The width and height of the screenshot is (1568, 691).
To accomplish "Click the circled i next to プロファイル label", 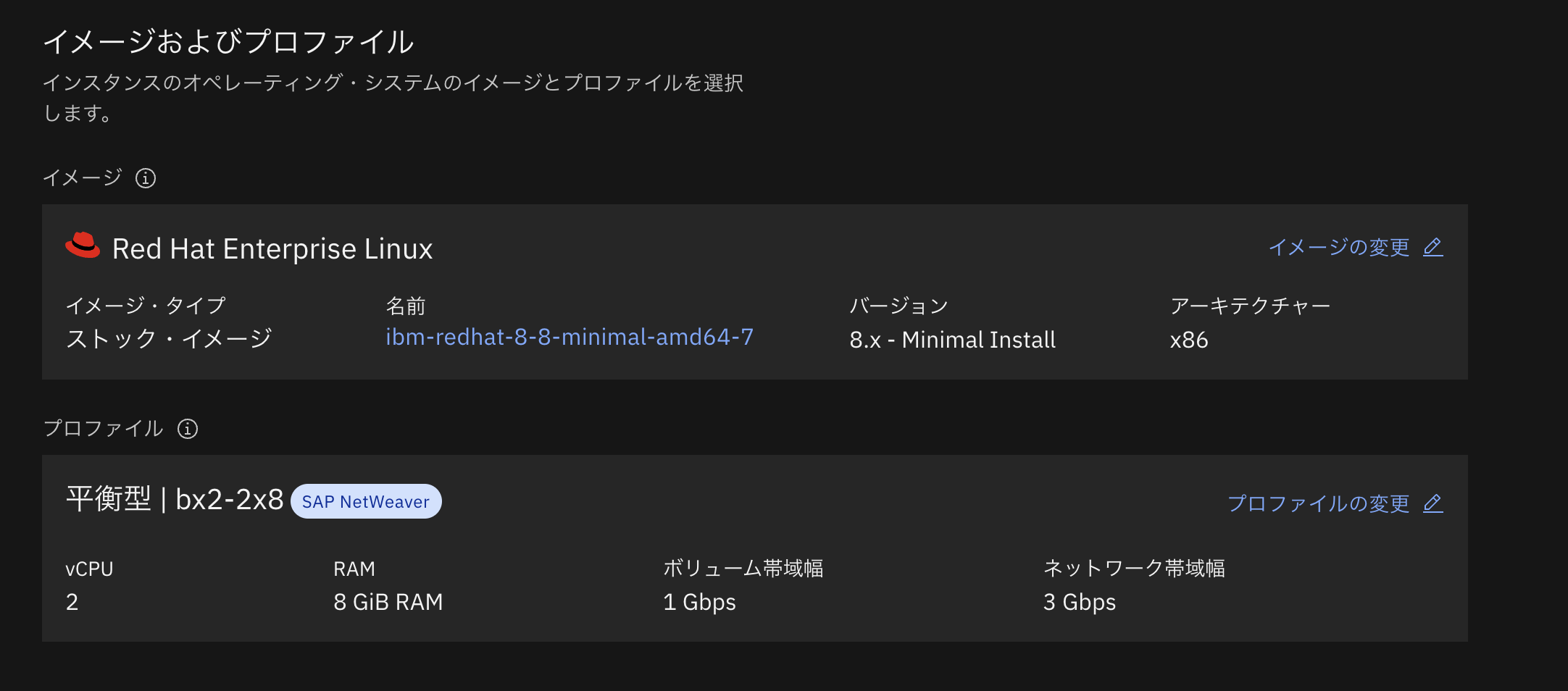I will 188,429.
